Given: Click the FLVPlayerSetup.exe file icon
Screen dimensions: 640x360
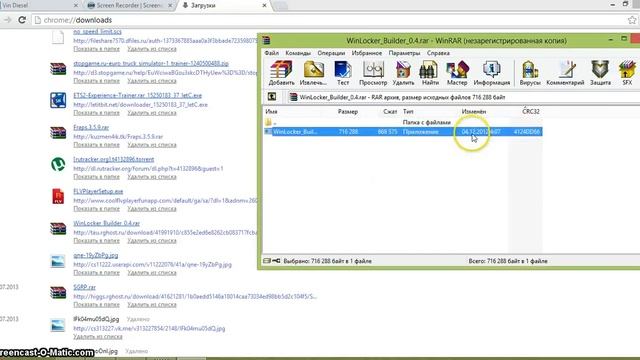Looking at the screenshot, I should 58,196.
